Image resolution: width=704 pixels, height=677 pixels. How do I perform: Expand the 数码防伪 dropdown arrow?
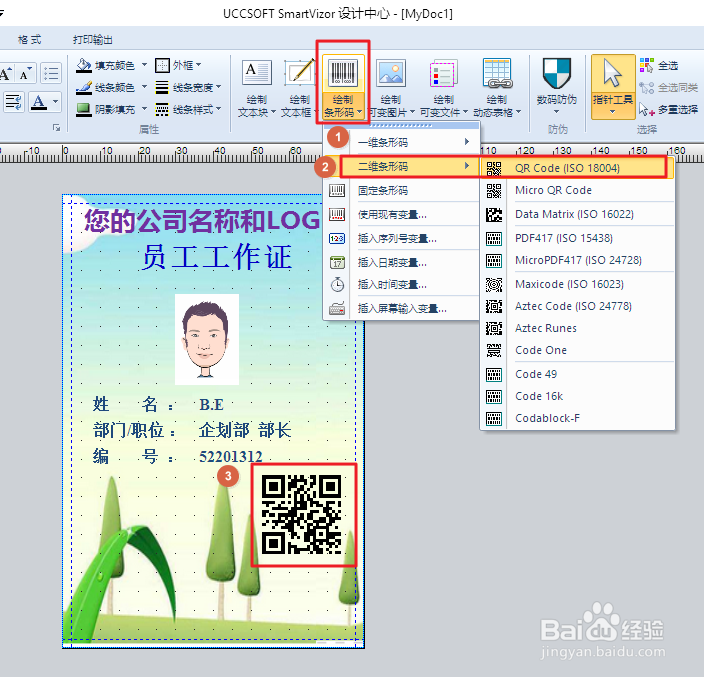557,112
